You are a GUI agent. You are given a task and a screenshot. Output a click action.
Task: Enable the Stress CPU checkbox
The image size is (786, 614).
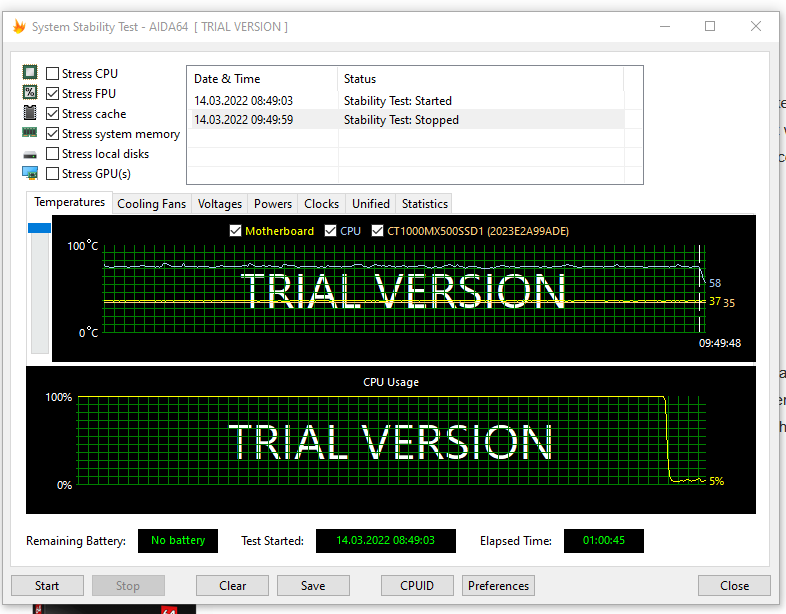[x=52, y=74]
